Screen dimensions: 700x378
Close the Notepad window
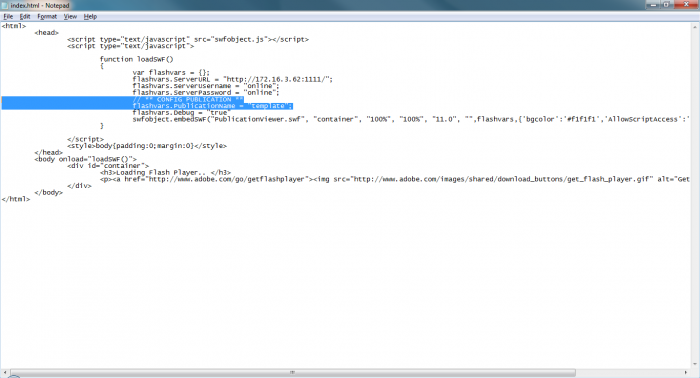click(686, 4)
